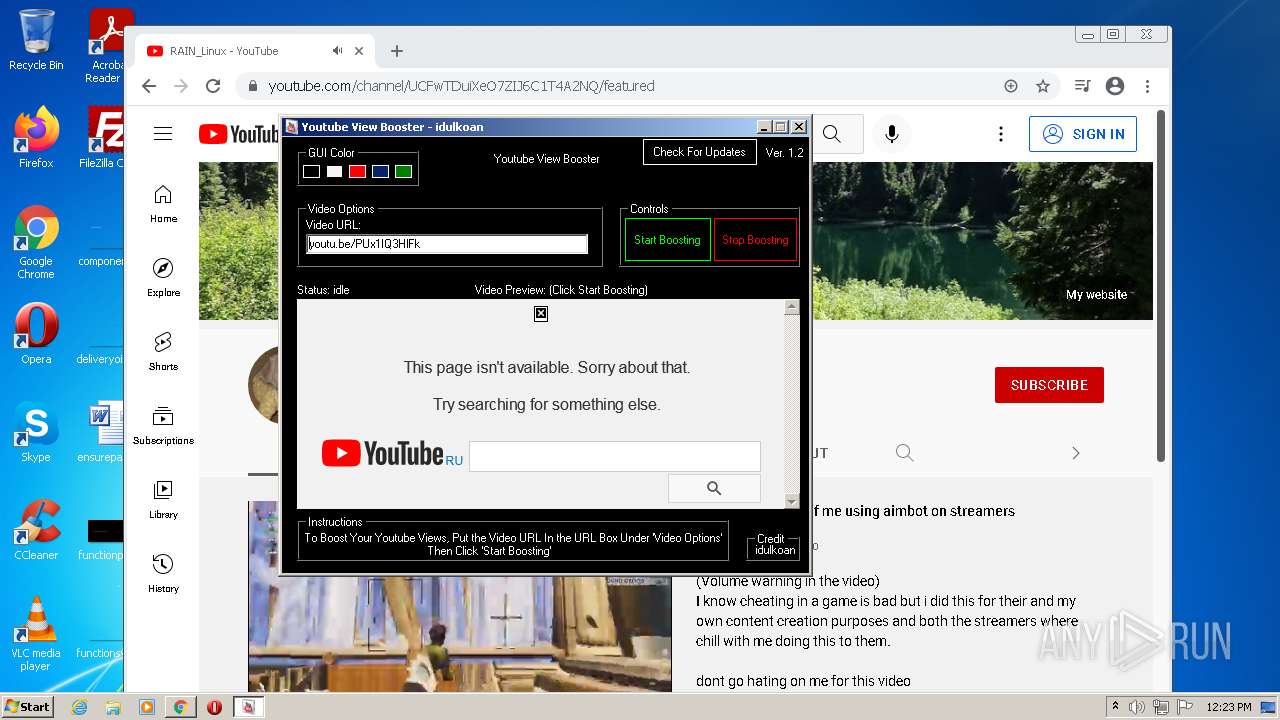1280x720 pixels.
Task: Bookmark this page with star icon
Action: coord(1043,86)
